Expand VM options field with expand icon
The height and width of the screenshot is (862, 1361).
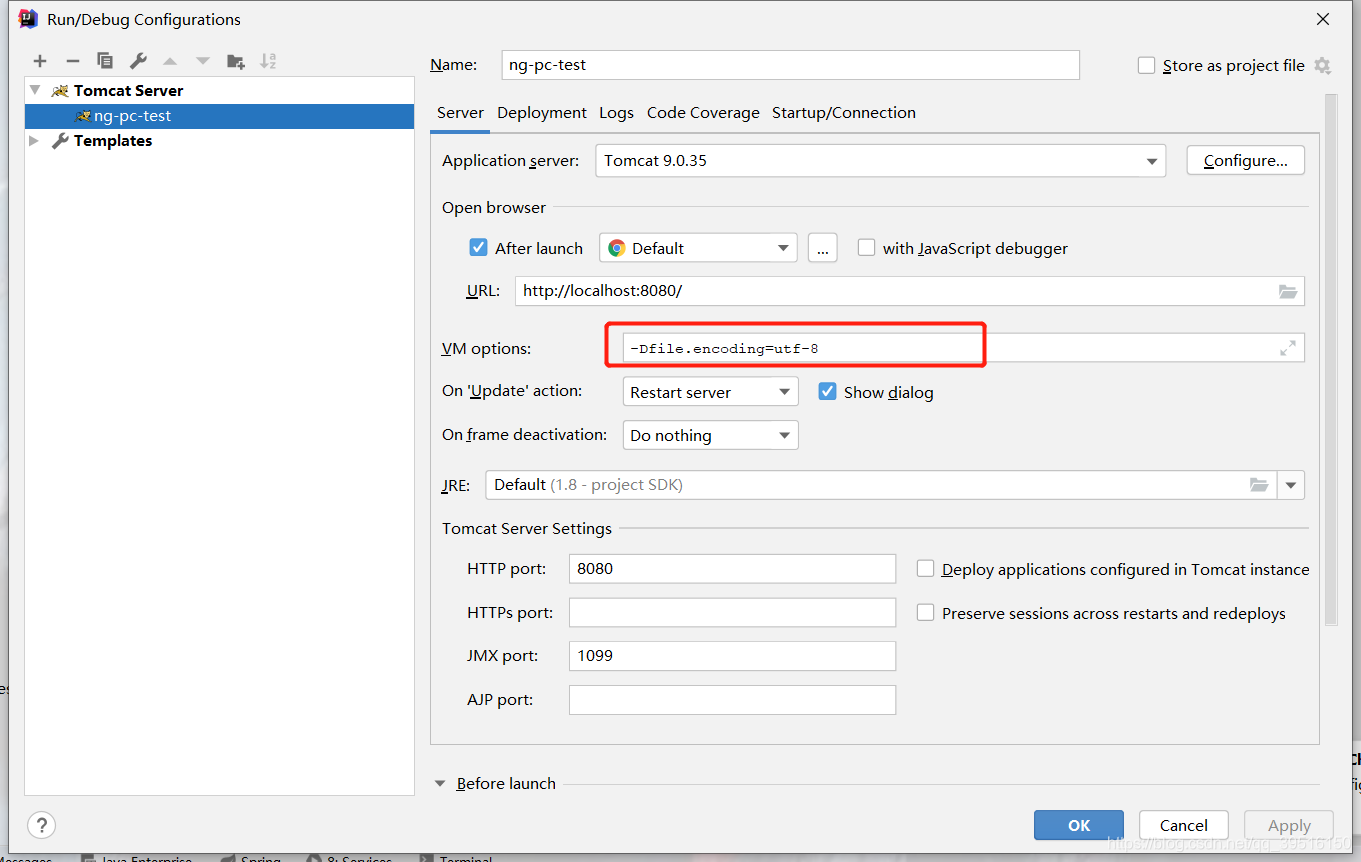1288,348
